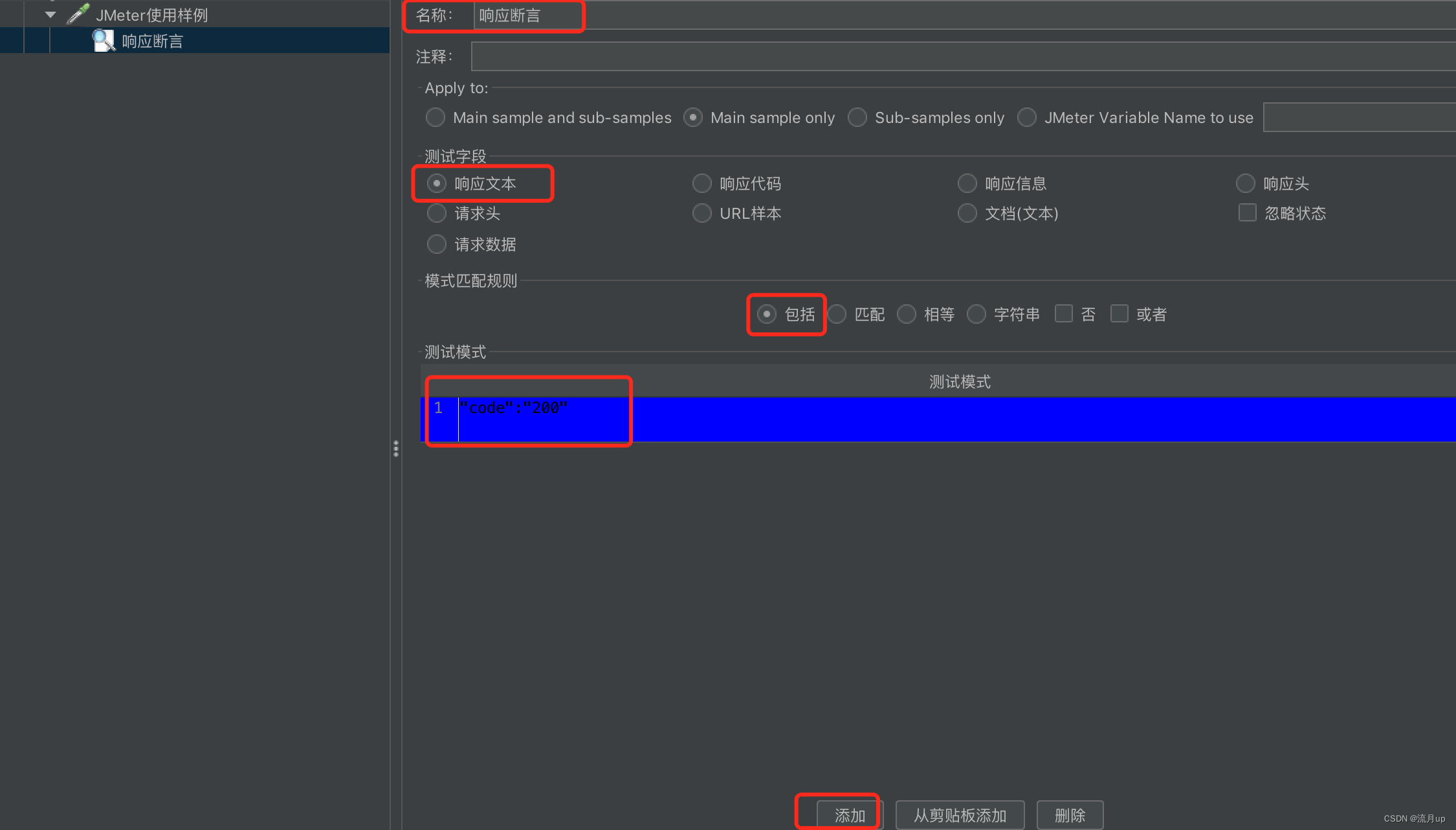Image resolution: width=1456 pixels, height=830 pixels.
Task: Select URL样本 radio button
Action: point(702,213)
